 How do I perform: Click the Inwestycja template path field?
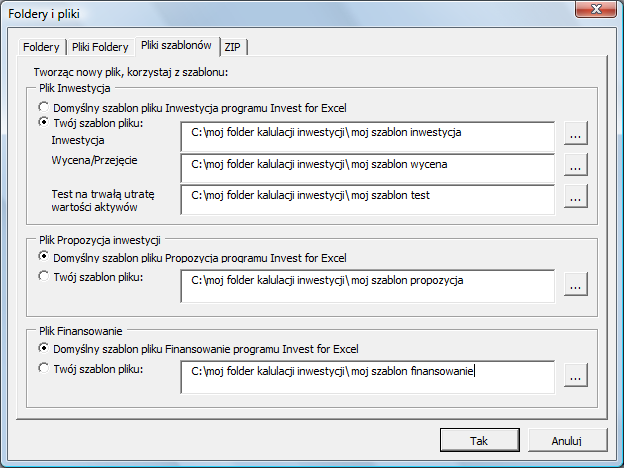[x=367, y=136]
